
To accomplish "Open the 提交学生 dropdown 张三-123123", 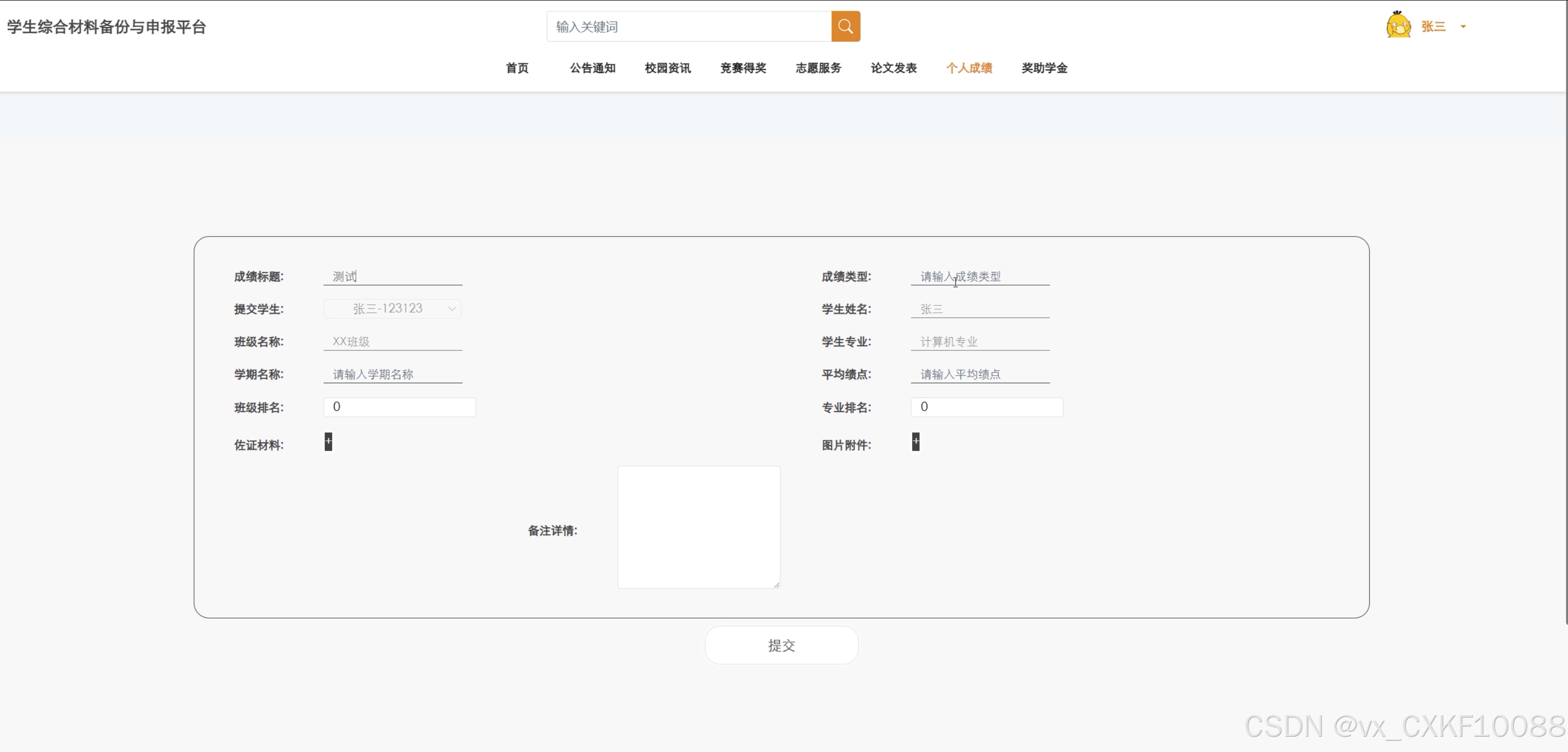I will (393, 309).
